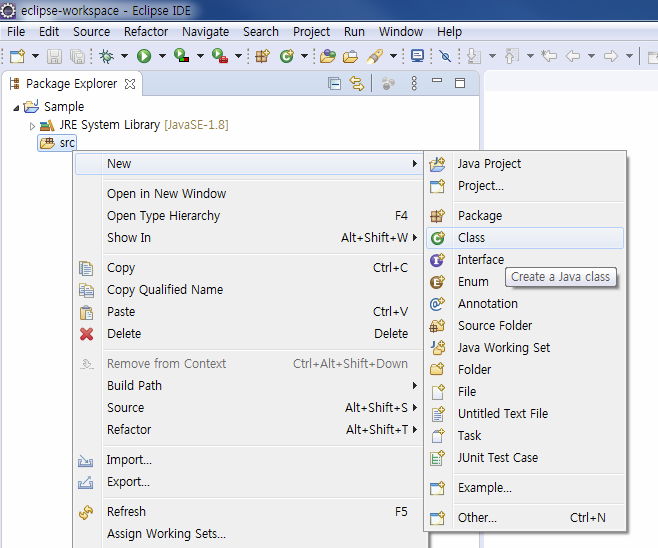The width and height of the screenshot is (658, 548).
Task: Click the New Java Package toolbar icon
Action: 263,56
